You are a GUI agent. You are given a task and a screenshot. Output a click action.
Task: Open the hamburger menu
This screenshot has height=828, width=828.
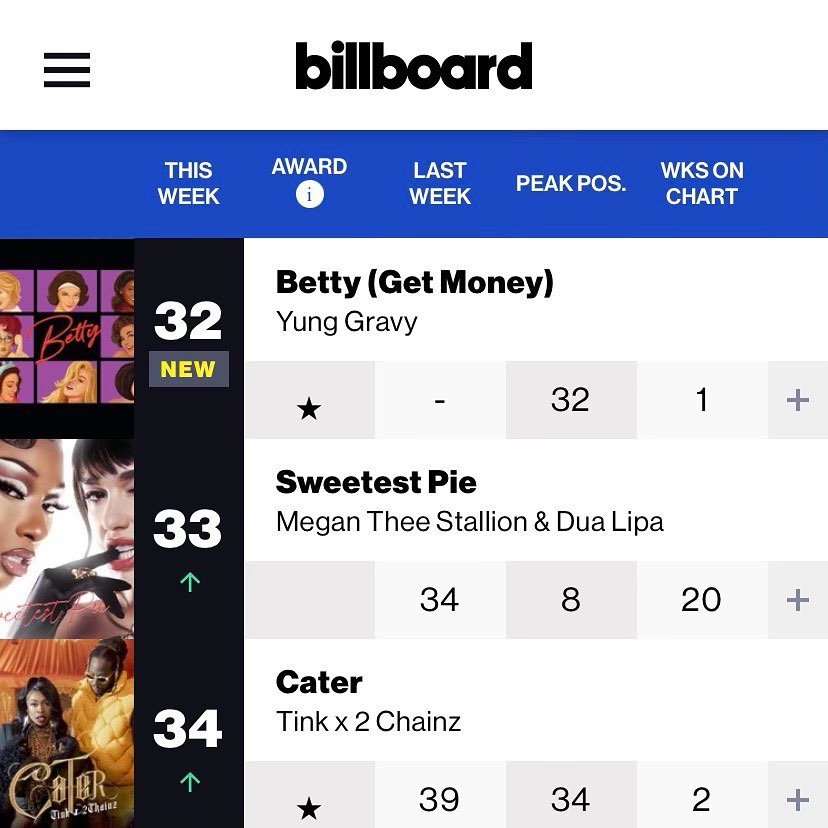pyautogui.click(x=67, y=69)
